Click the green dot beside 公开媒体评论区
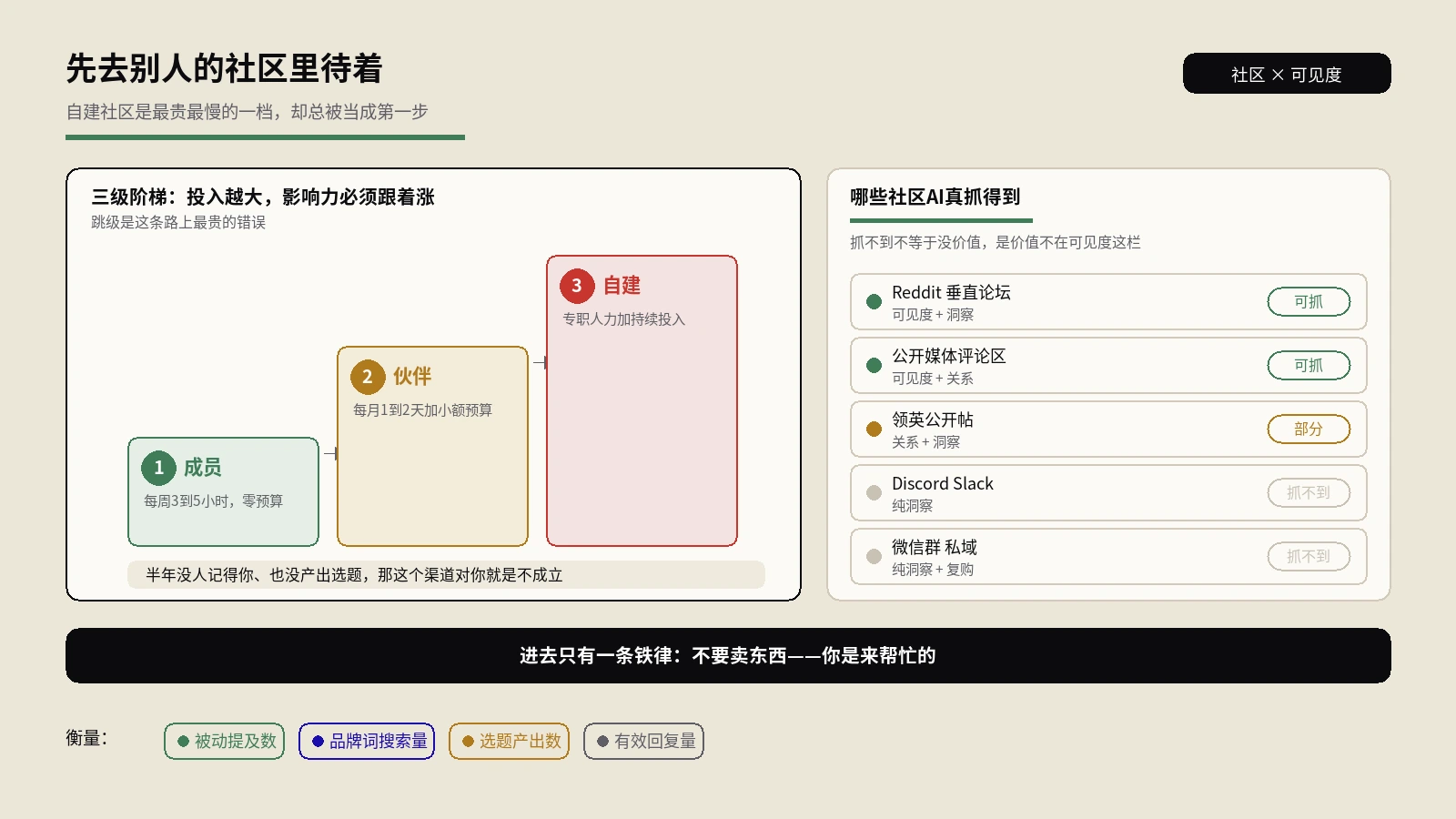Viewport: 1456px width, 819px height. click(x=874, y=365)
